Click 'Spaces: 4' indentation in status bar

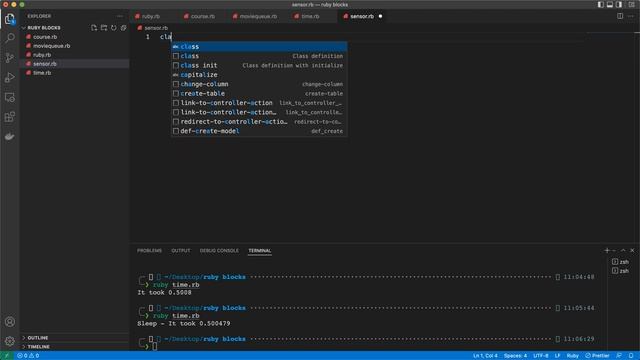tap(515, 356)
